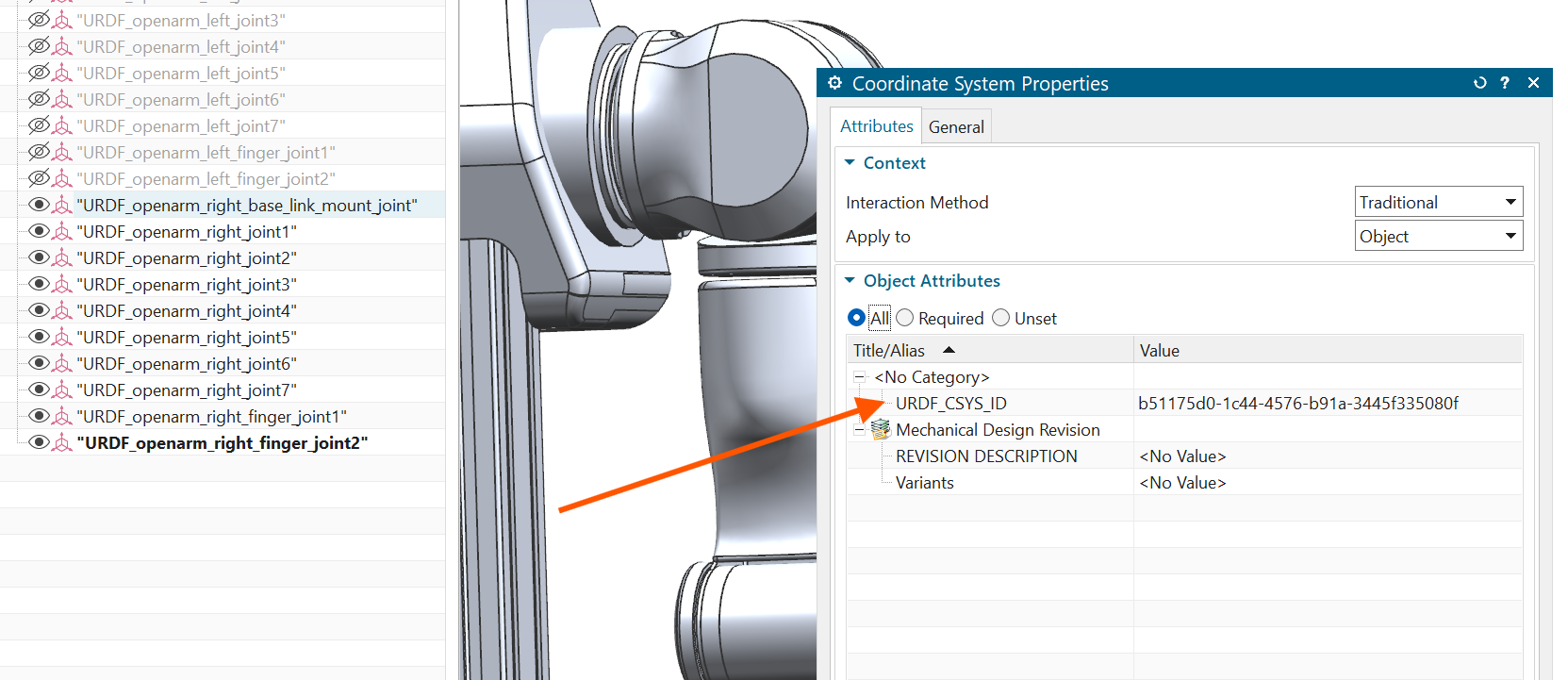Click the coordinate system icon beside URDF_openarm_right_joint5

pos(63,337)
